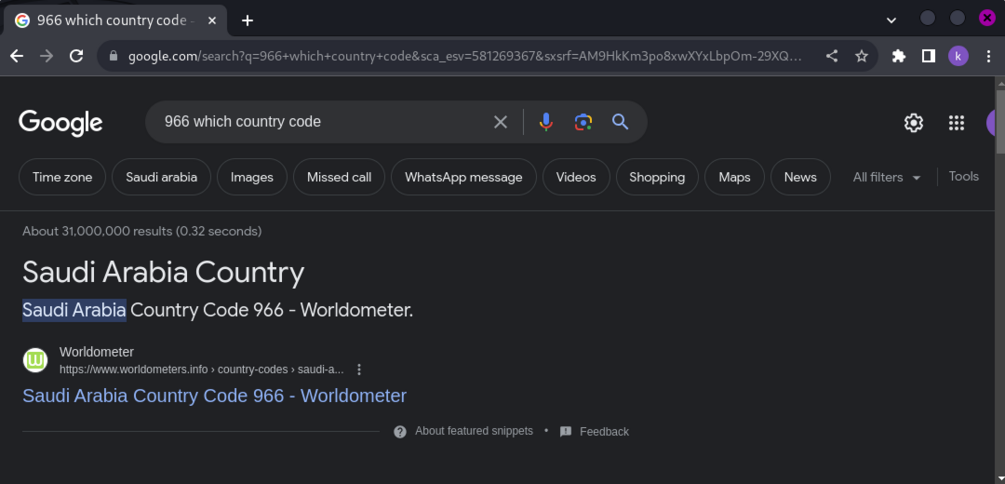Toggle the browser side panel icon
The width and height of the screenshot is (1005, 484).
(x=928, y=56)
